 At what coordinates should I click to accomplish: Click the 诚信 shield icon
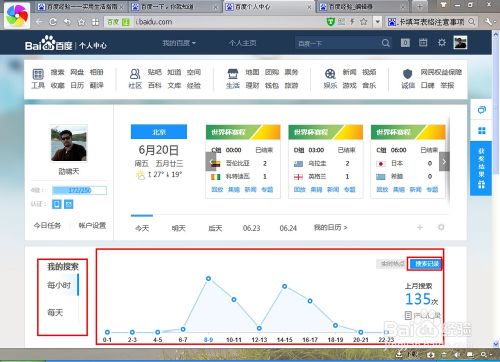click(408, 74)
